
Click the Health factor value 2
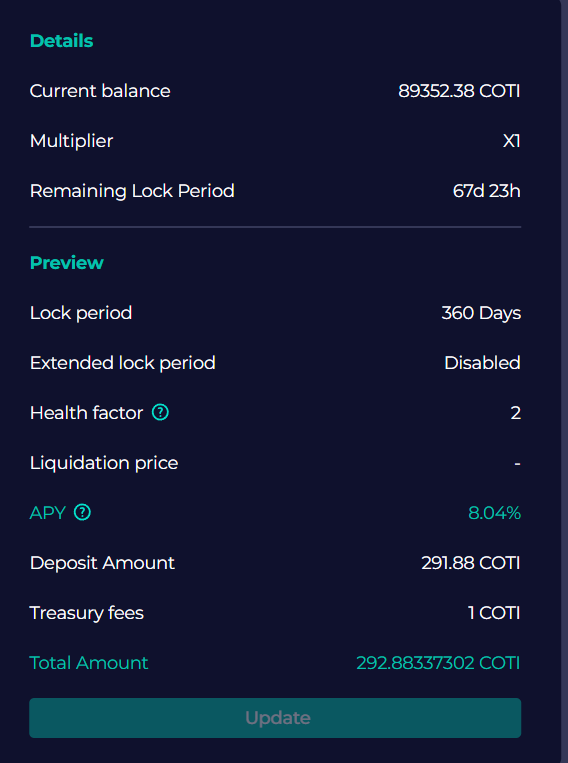click(516, 413)
